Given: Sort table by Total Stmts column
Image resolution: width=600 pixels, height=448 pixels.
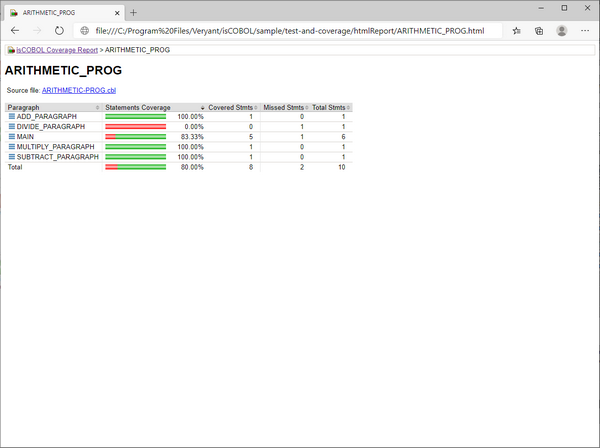Looking at the screenshot, I should (331, 108).
